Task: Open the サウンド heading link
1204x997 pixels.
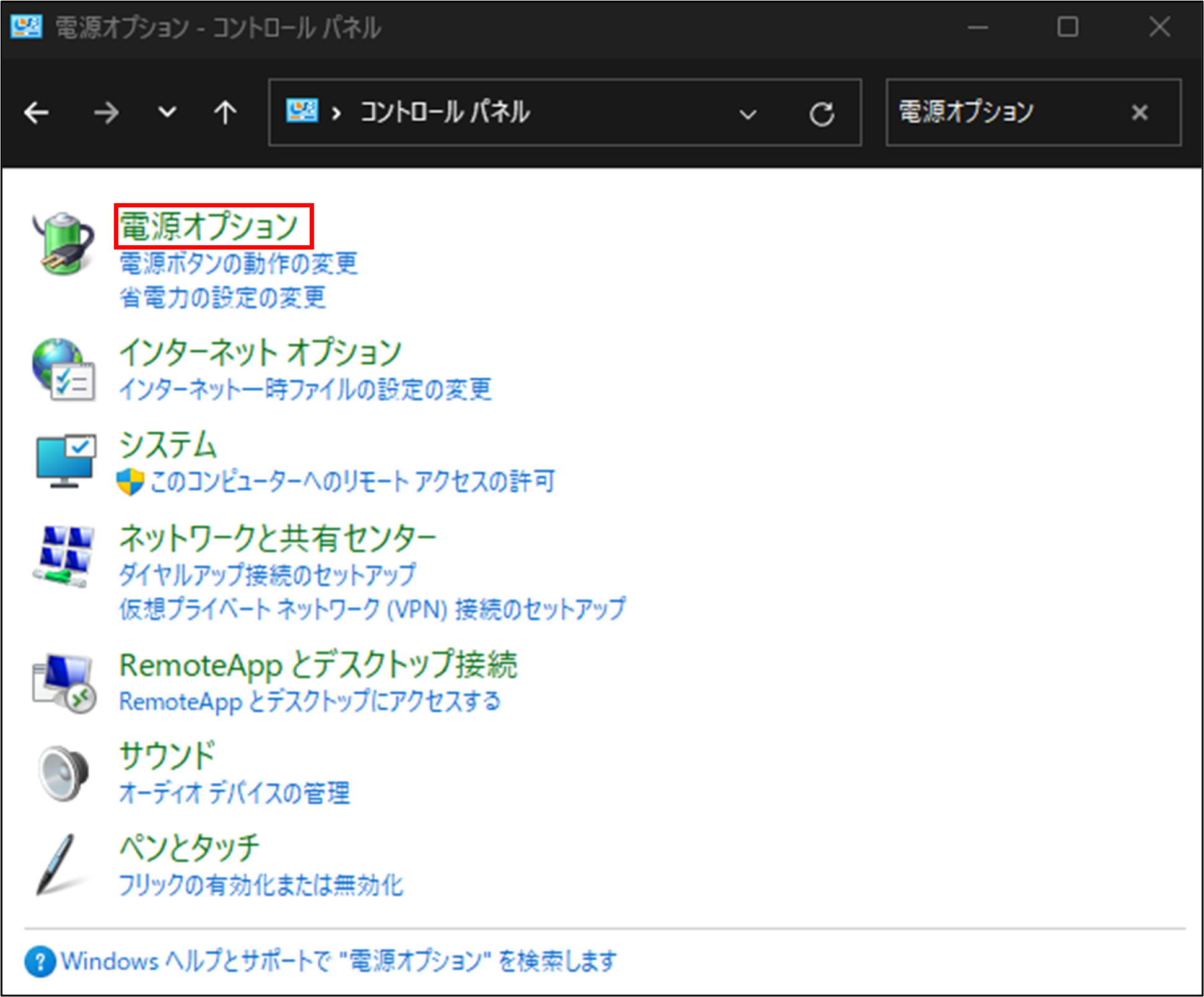Action: coord(167,756)
